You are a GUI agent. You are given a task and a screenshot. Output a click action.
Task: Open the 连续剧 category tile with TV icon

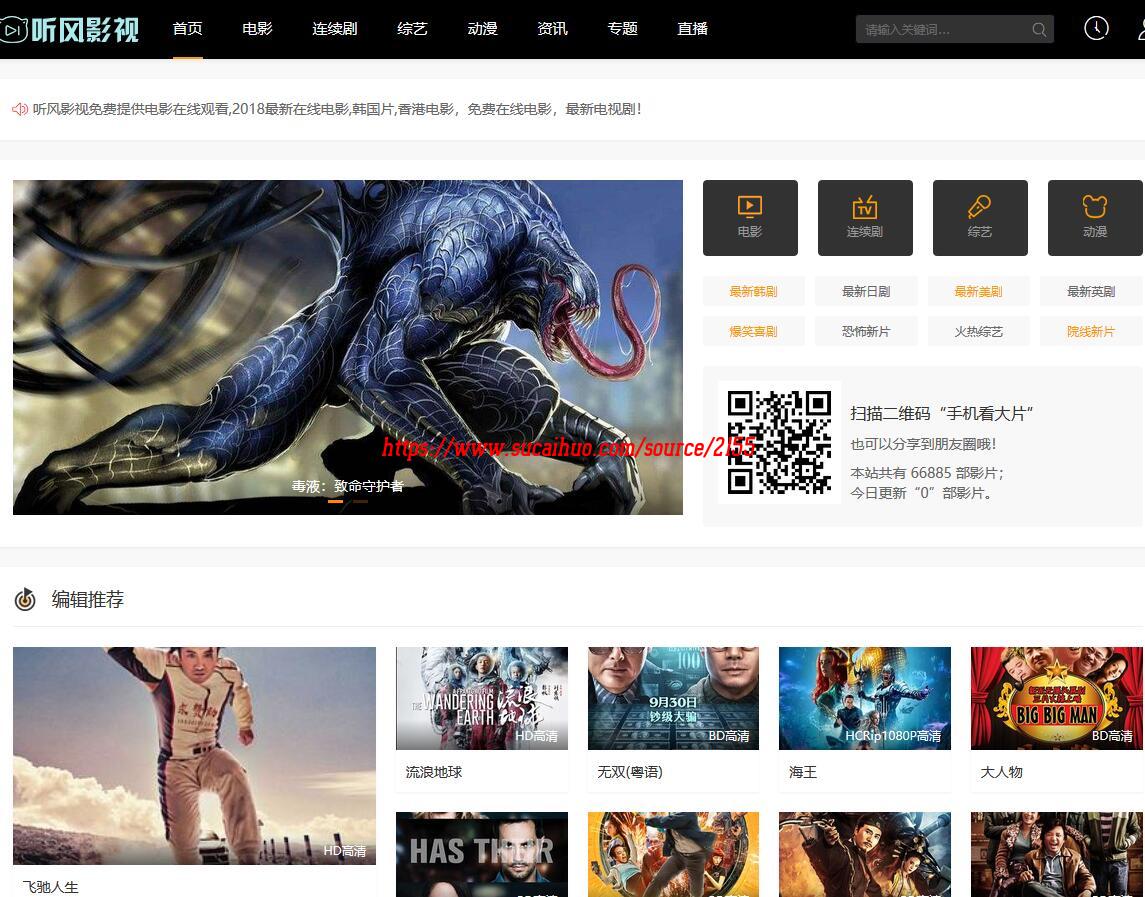pos(865,218)
